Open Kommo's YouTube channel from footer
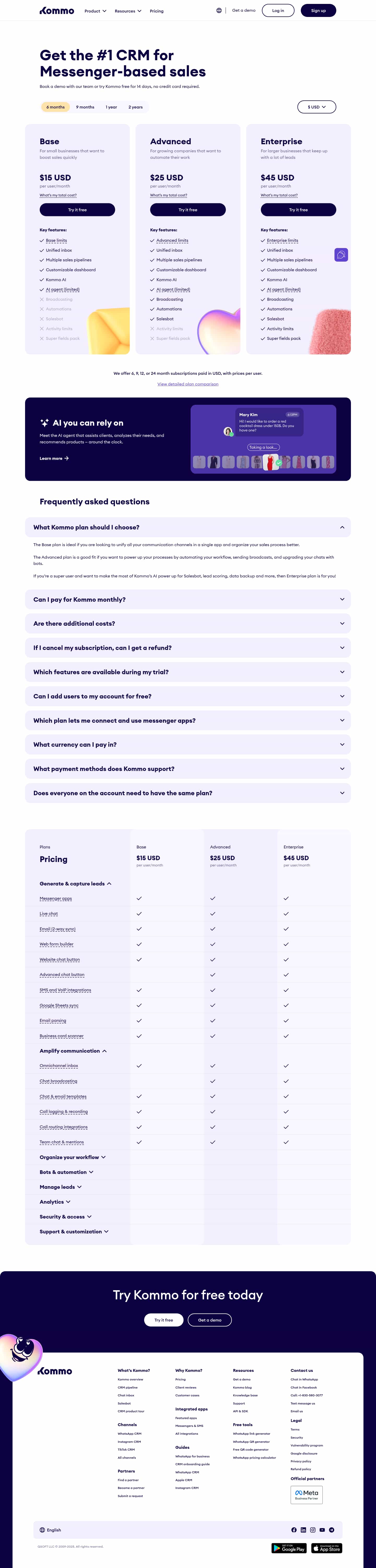 click(x=322, y=1530)
